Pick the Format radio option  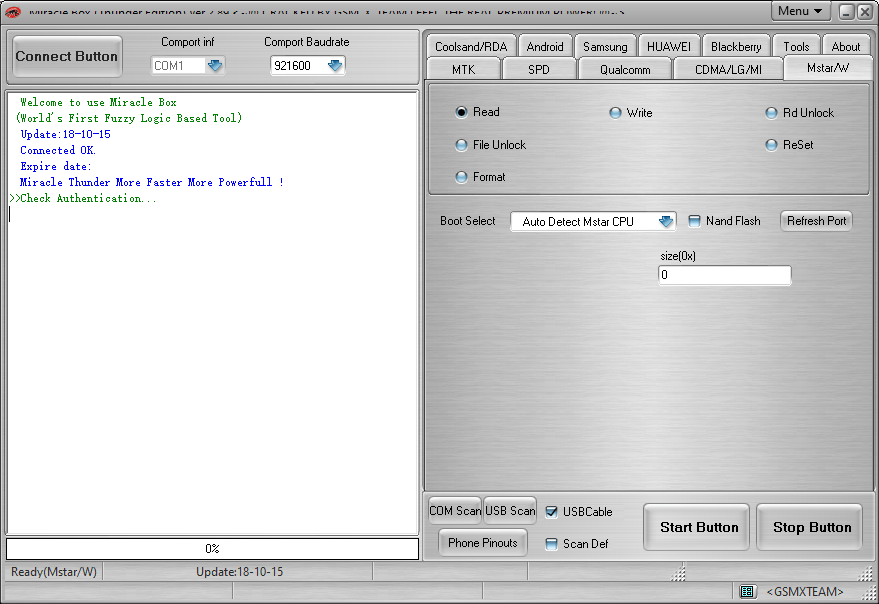(461, 177)
